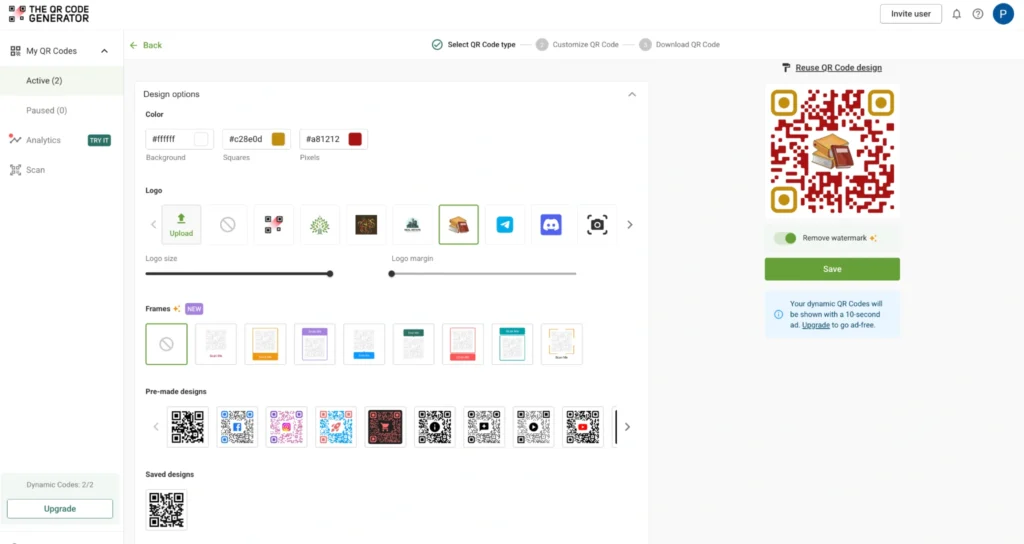1024x544 pixels.
Task: Open the Background color swatch
Action: (201, 139)
